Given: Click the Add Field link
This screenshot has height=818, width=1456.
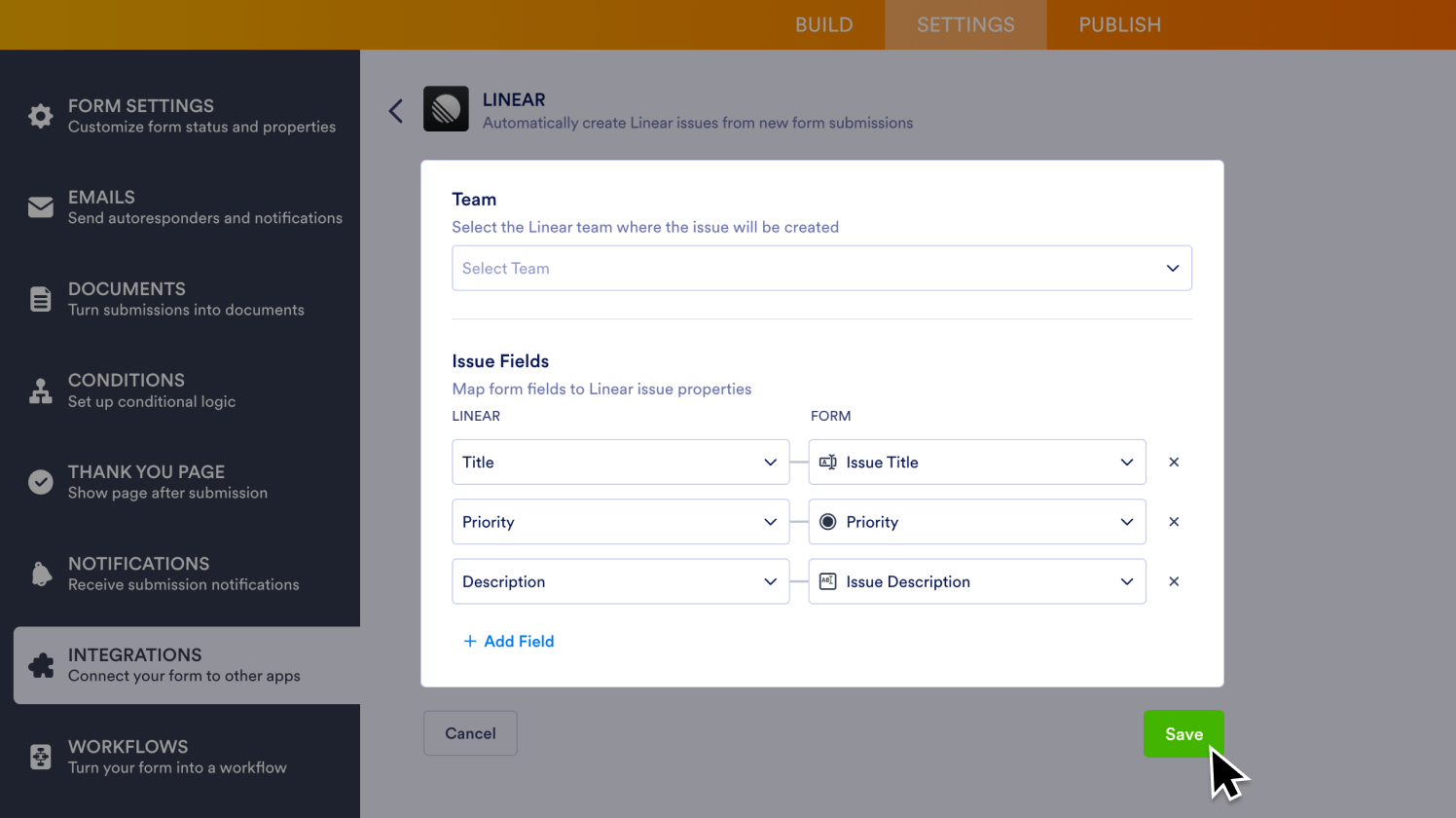Looking at the screenshot, I should point(508,641).
